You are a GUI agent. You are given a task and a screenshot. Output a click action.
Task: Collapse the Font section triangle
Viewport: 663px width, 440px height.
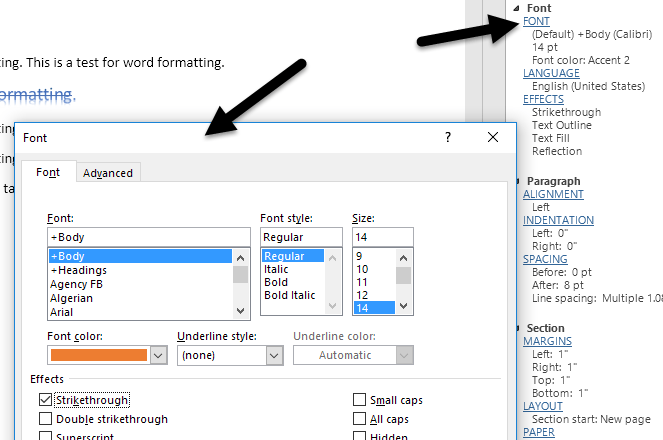[x=516, y=8]
